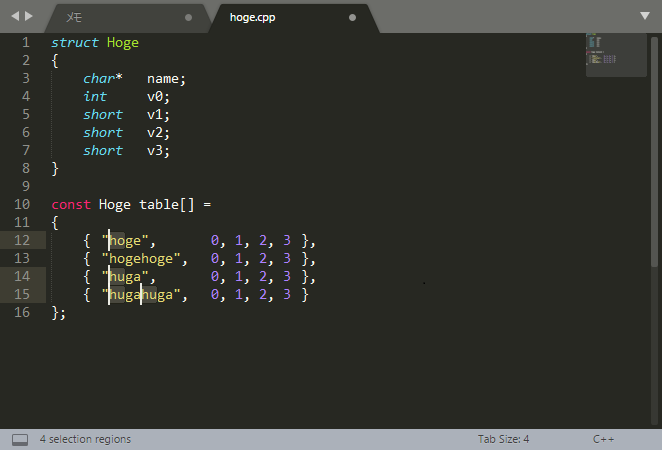This screenshot has width=662, height=450.
Task: Click closing '};' on line 16
Action: point(59,313)
